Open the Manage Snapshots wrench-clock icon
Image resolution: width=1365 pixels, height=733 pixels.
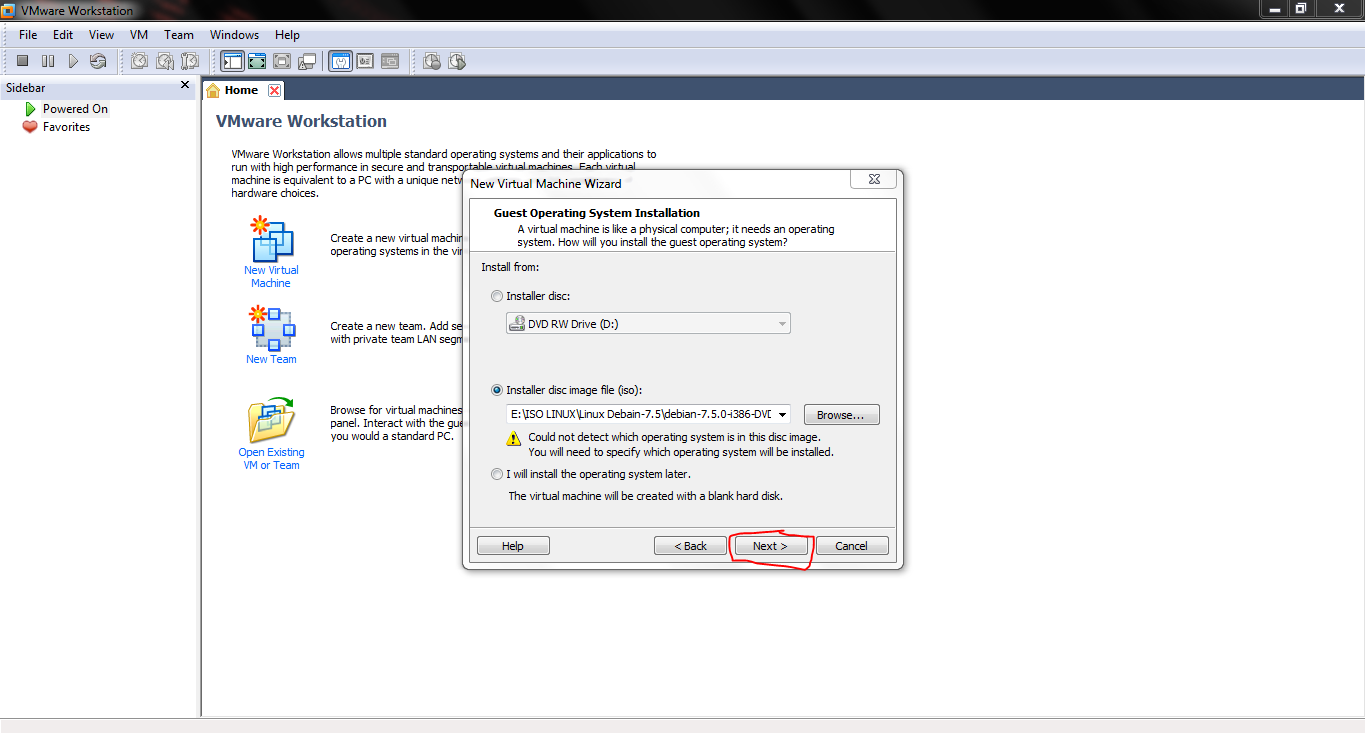189,61
